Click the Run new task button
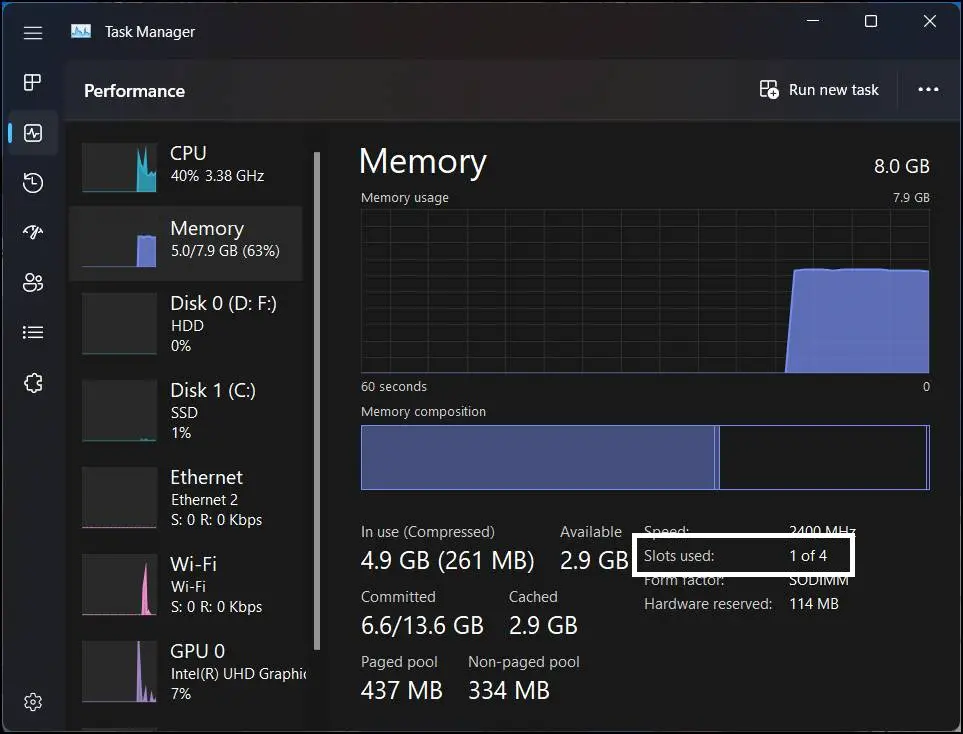This screenshot has width=963, height=734. pos(819,90)
